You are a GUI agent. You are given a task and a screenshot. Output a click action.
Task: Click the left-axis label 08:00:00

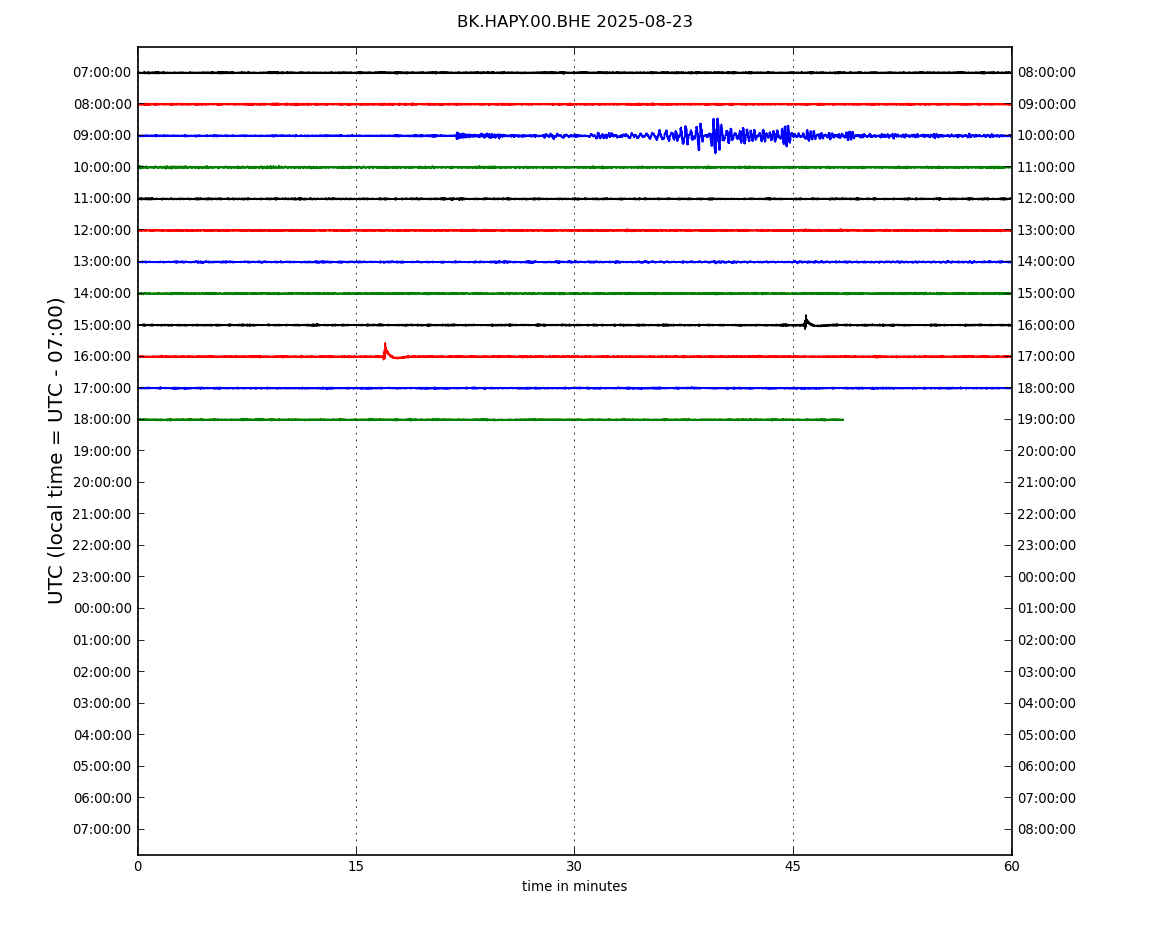(103, 104)
